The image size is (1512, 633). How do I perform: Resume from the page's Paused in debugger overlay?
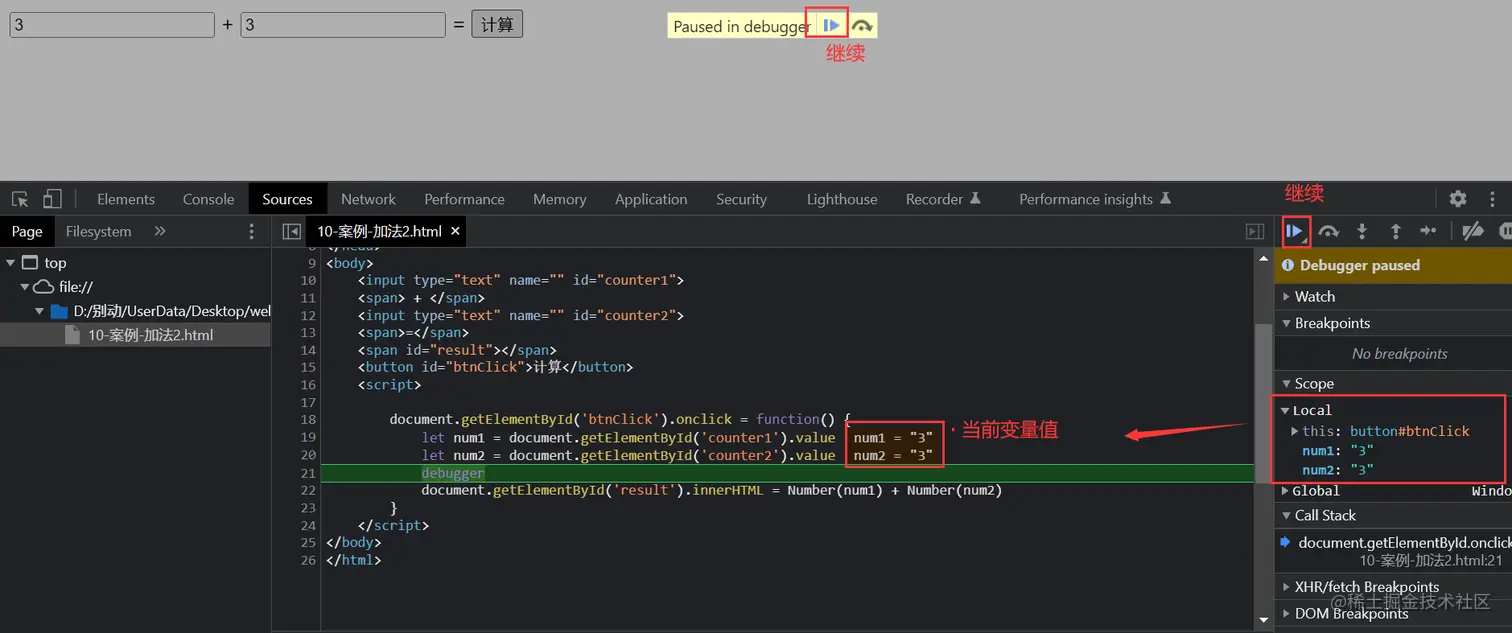click(x=831, y=26)
